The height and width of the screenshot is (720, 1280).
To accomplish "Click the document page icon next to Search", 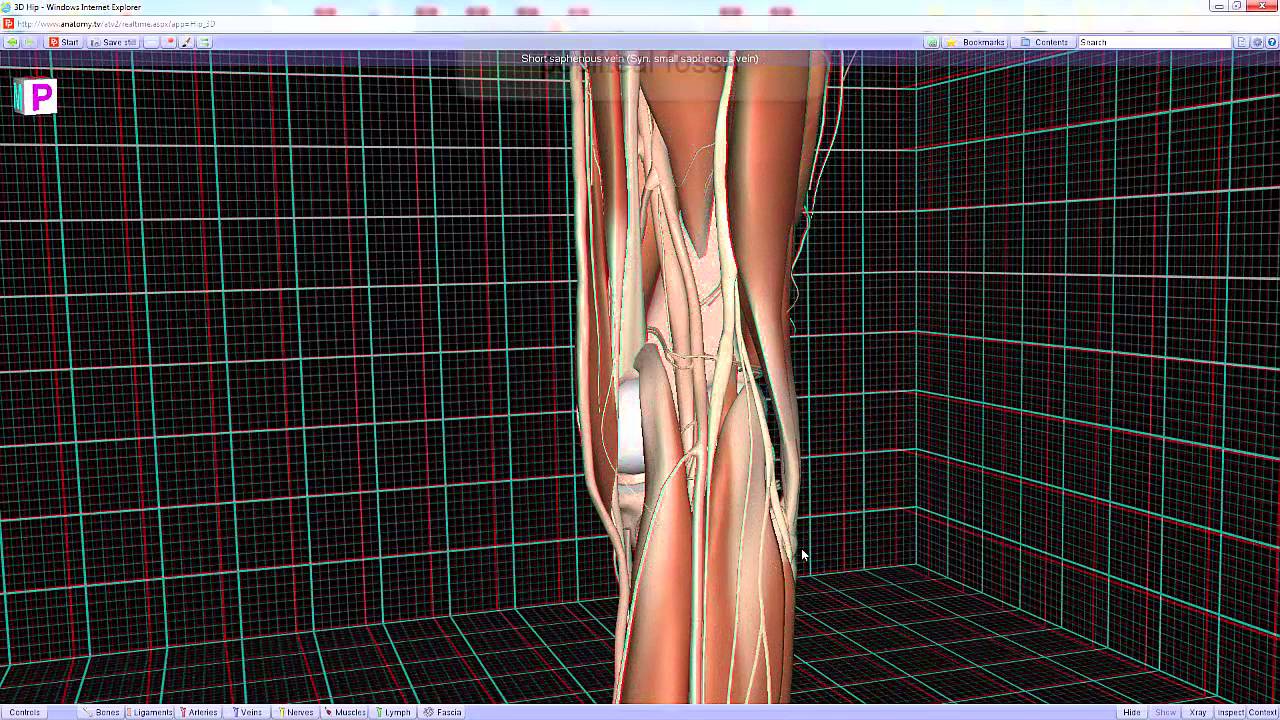I will (1243, 42).
